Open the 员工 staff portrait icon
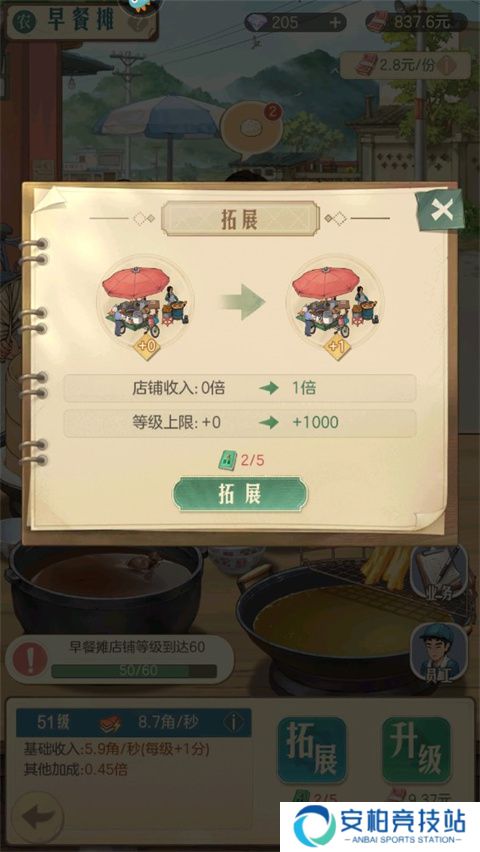480x852 pixels. pos(439,653)
